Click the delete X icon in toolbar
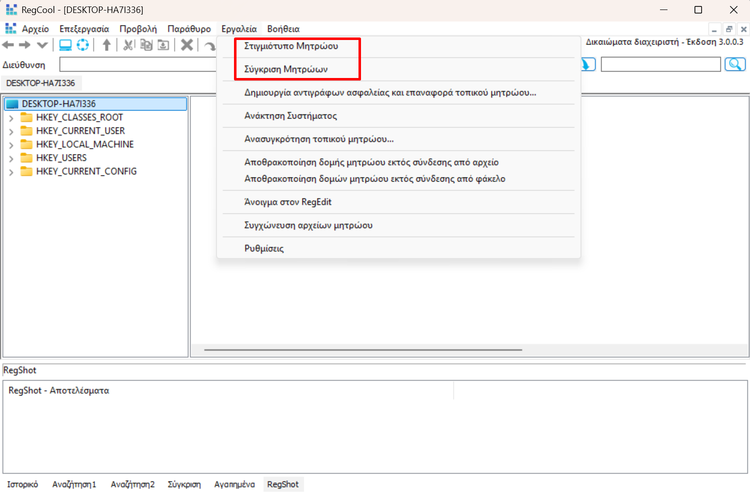The height and width of the screenshot is (500, 750). (187, 45)
